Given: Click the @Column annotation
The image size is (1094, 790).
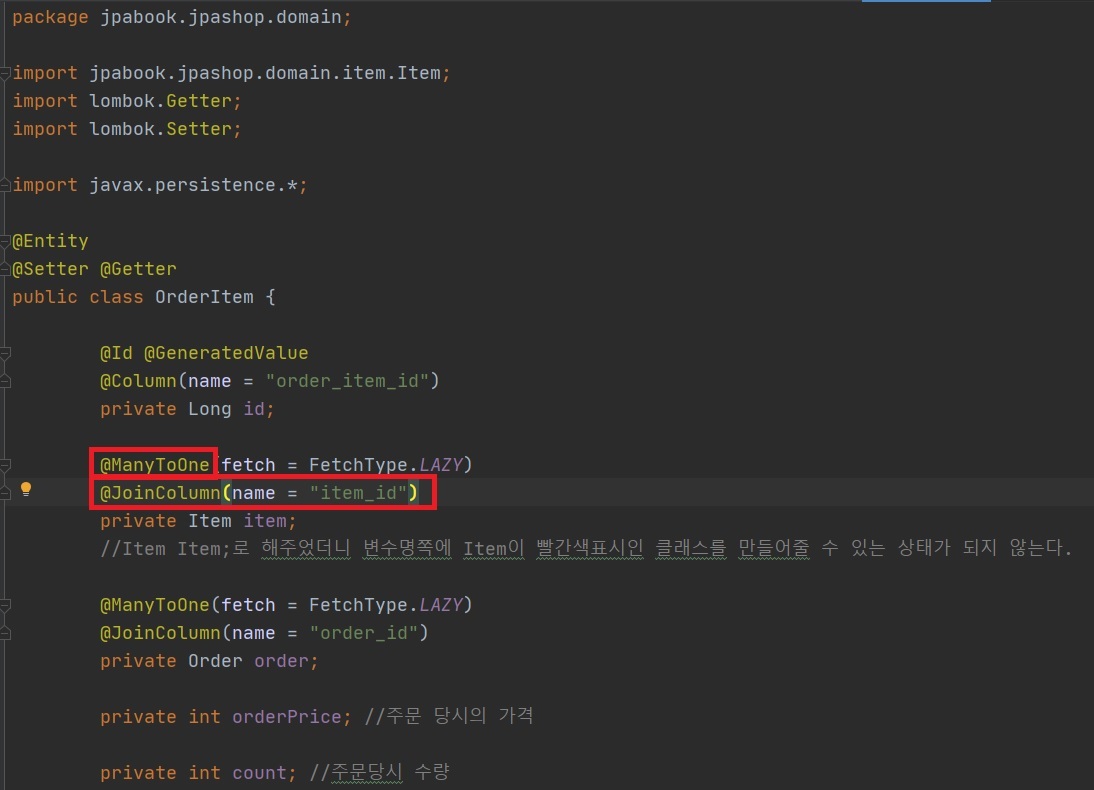Looking at the screenshot, I should click(x=138, y=381).
